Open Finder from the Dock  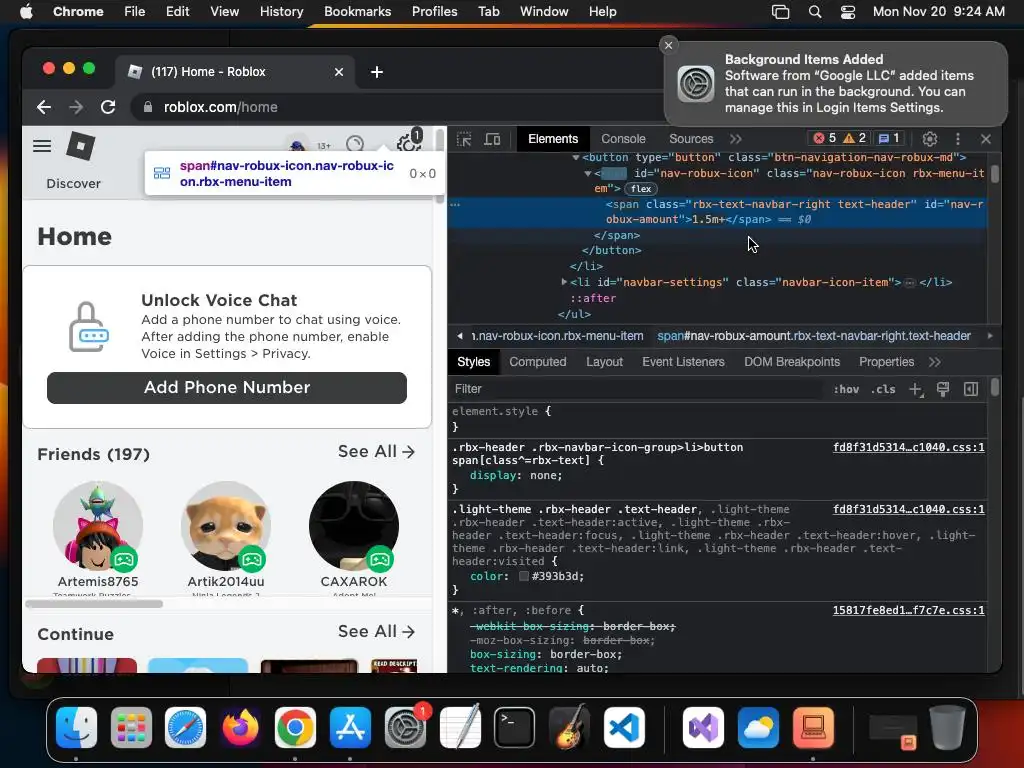coord(76,727)
